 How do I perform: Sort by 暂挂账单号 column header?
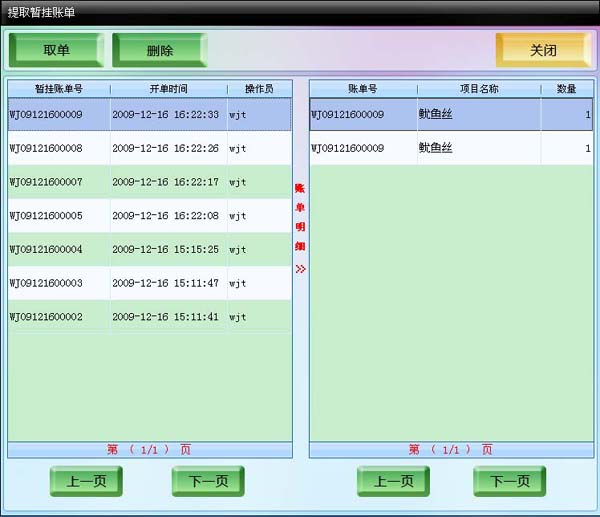pos(58,89)
